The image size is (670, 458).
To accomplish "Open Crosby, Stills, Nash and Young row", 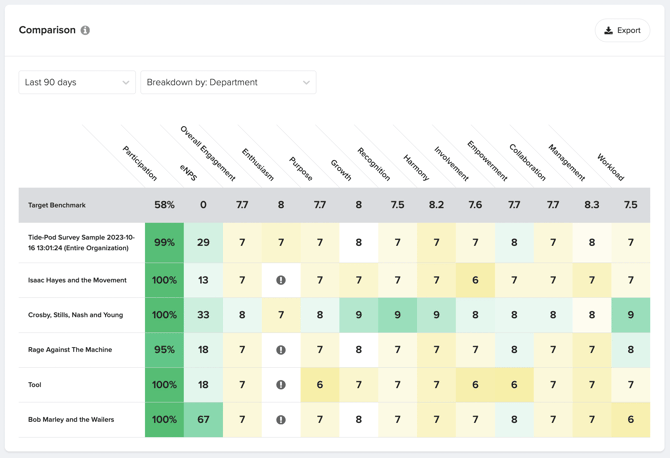I will pos(75,315).
